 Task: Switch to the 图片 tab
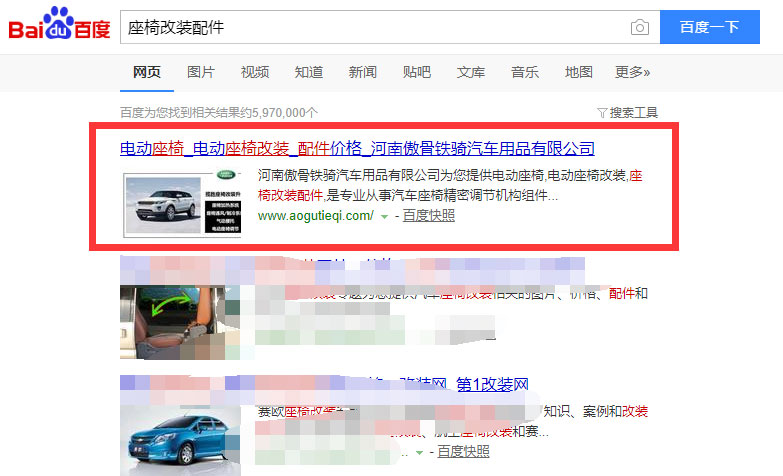200,72
